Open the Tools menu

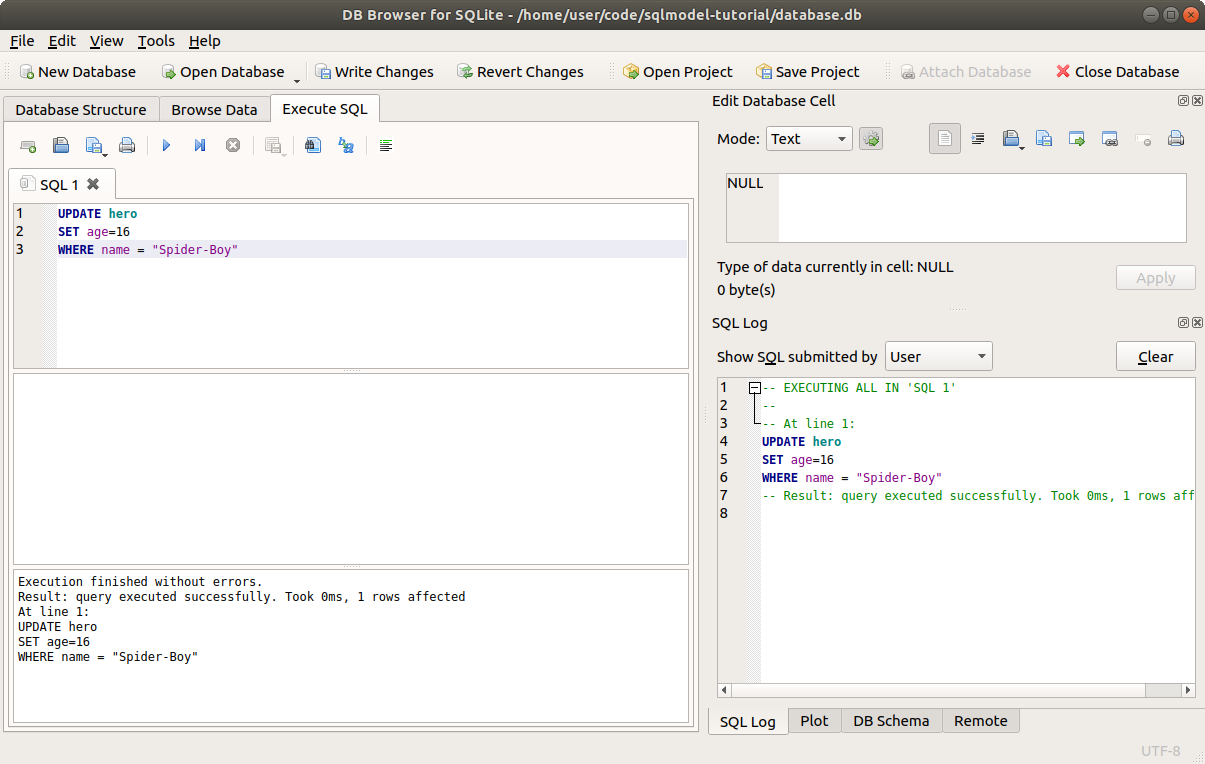pyautogui.click(x=156, y=41)
